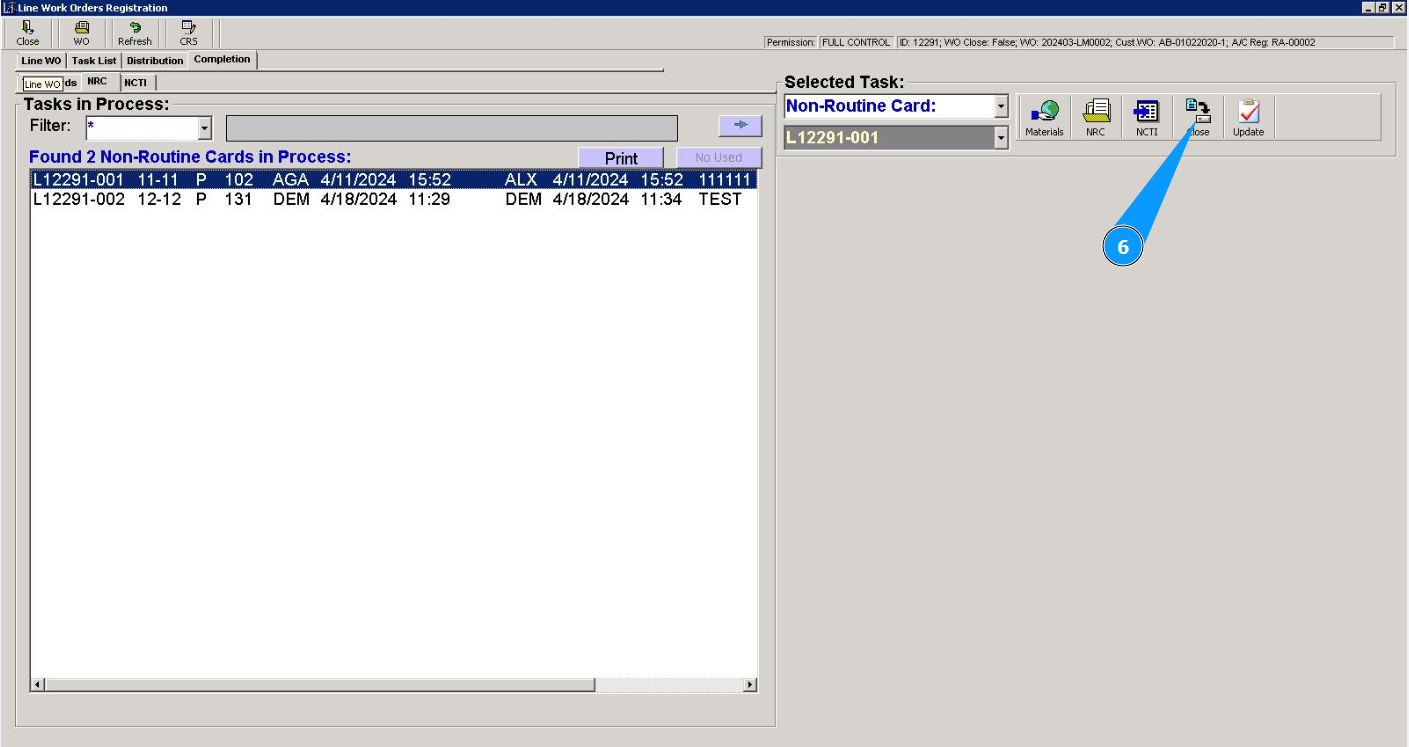Click the 102 cell in the card list

pos(239,180)
